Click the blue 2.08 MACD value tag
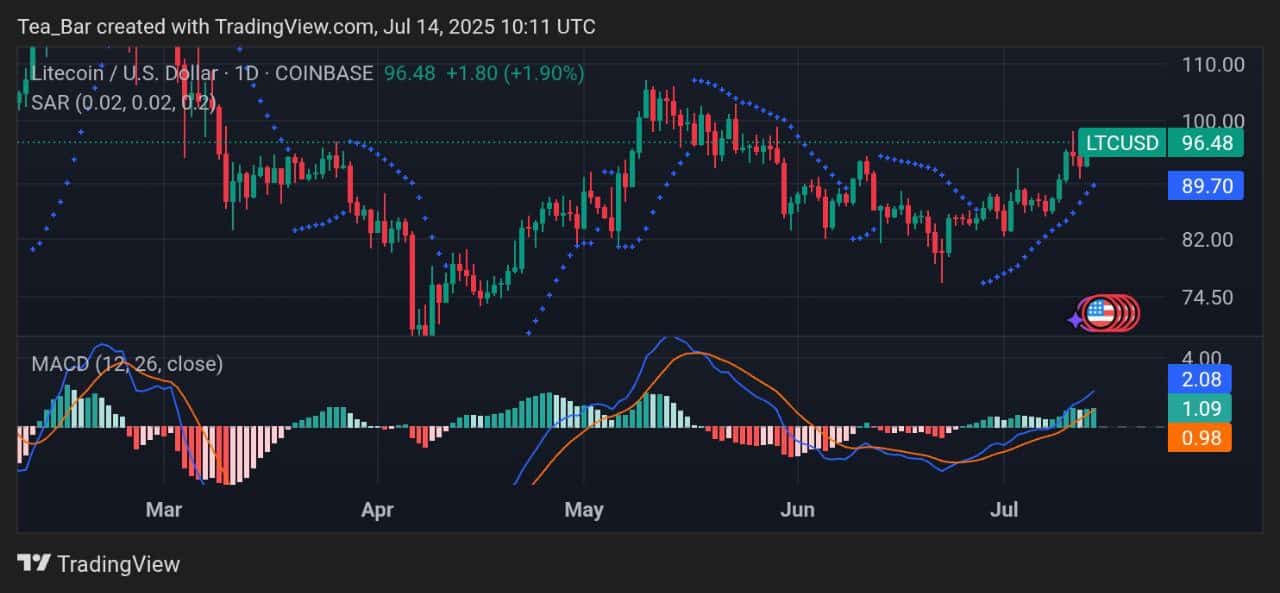The width and height of the screenshot is (1280, 593). coord(1201,378)
